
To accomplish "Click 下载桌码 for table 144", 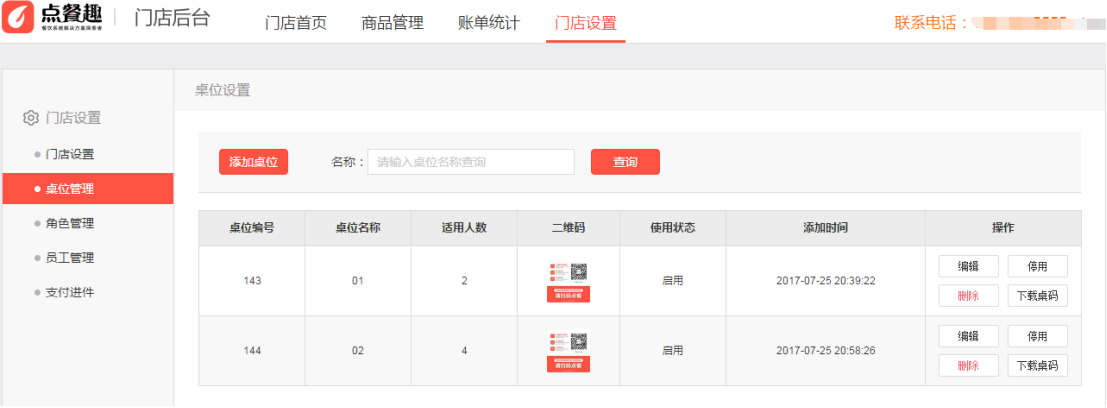I will [x=1038, y=366].
